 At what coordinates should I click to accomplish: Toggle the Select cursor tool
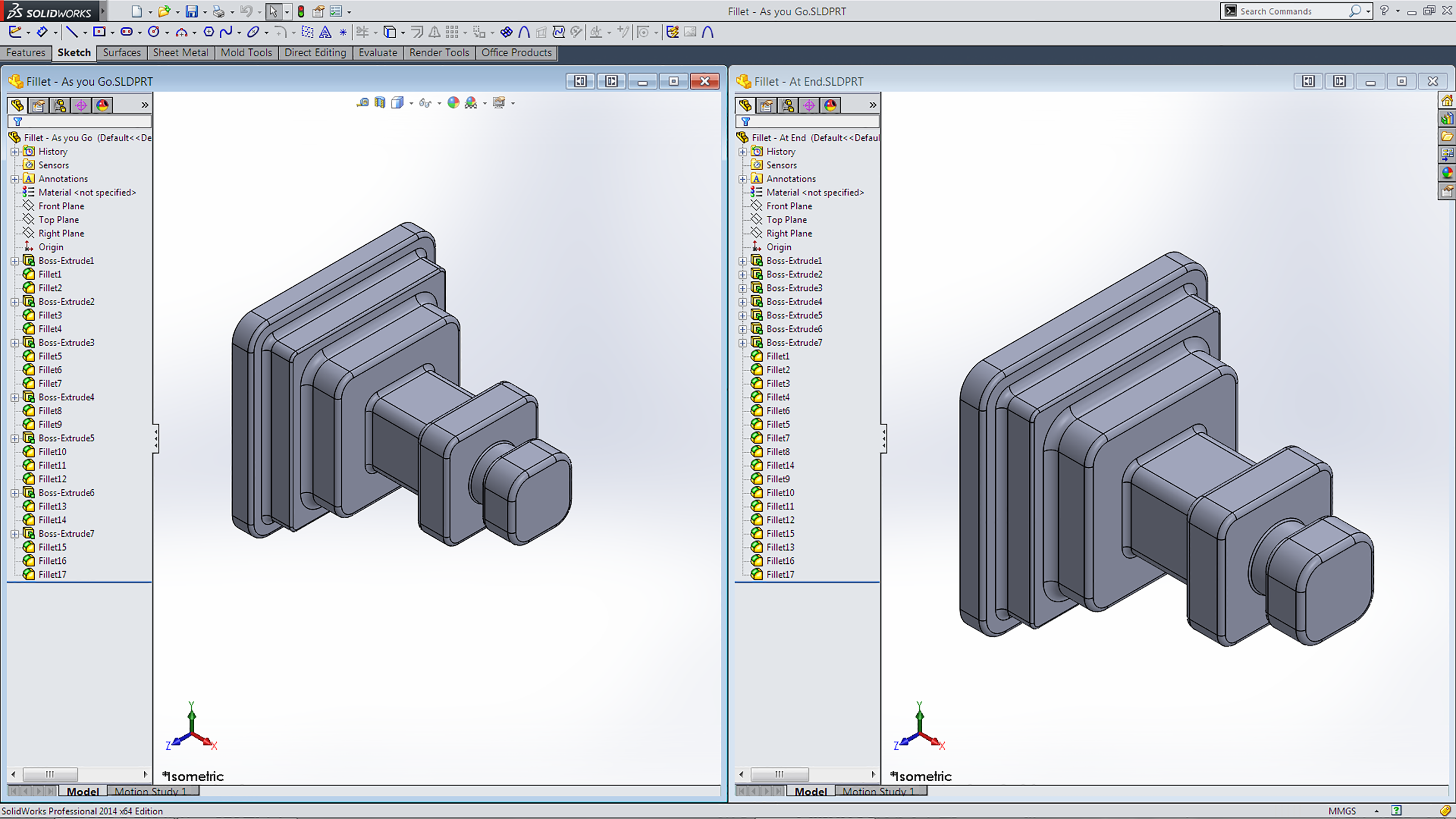[x=273, y=11]
